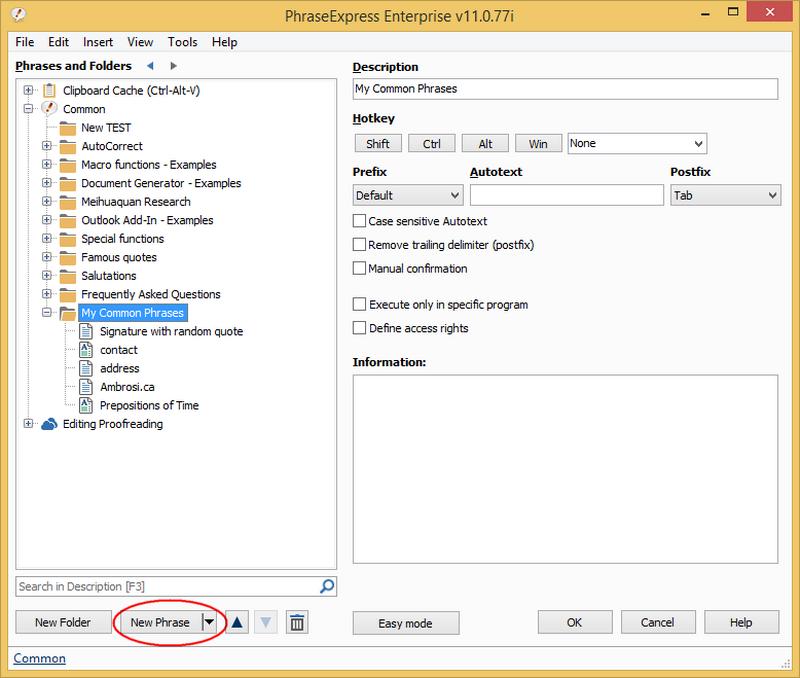Click the Famous quotes folder icon
Screen dimensions: 800x678
click(68, 258)
